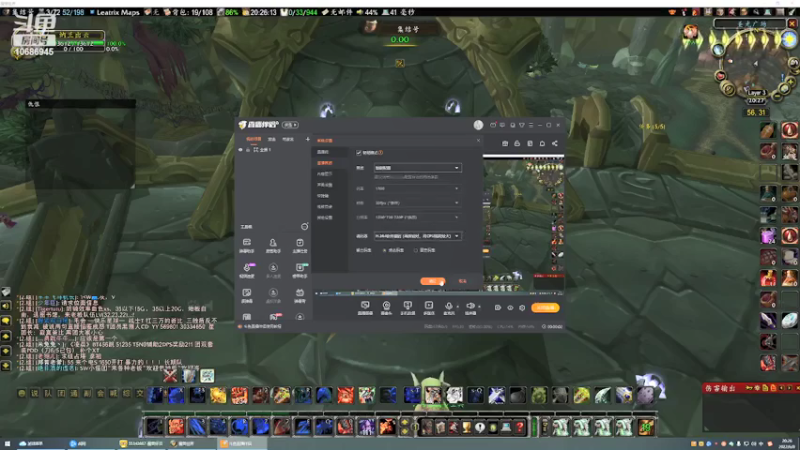Click the stream preview thumbnail

click(523, 224)
